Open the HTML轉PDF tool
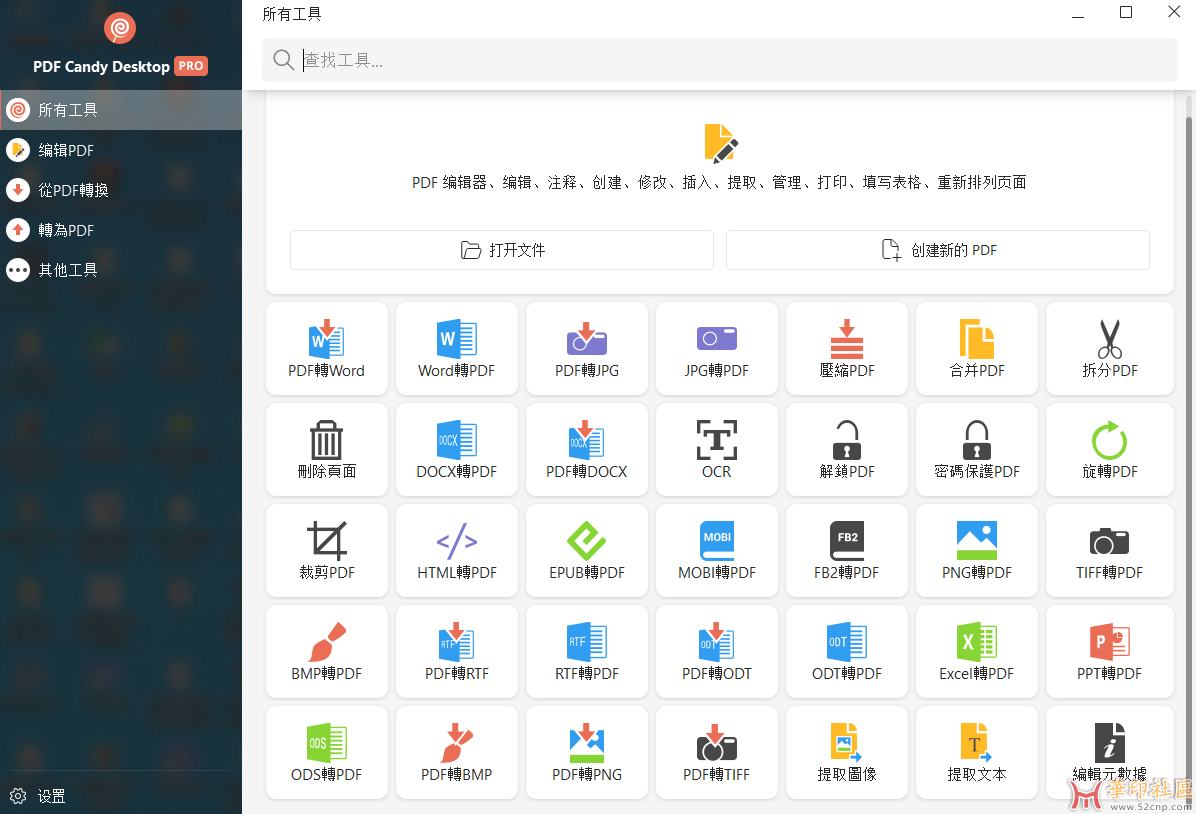Viewport: 1196px width, 814px height. click(x=456, y=550)
